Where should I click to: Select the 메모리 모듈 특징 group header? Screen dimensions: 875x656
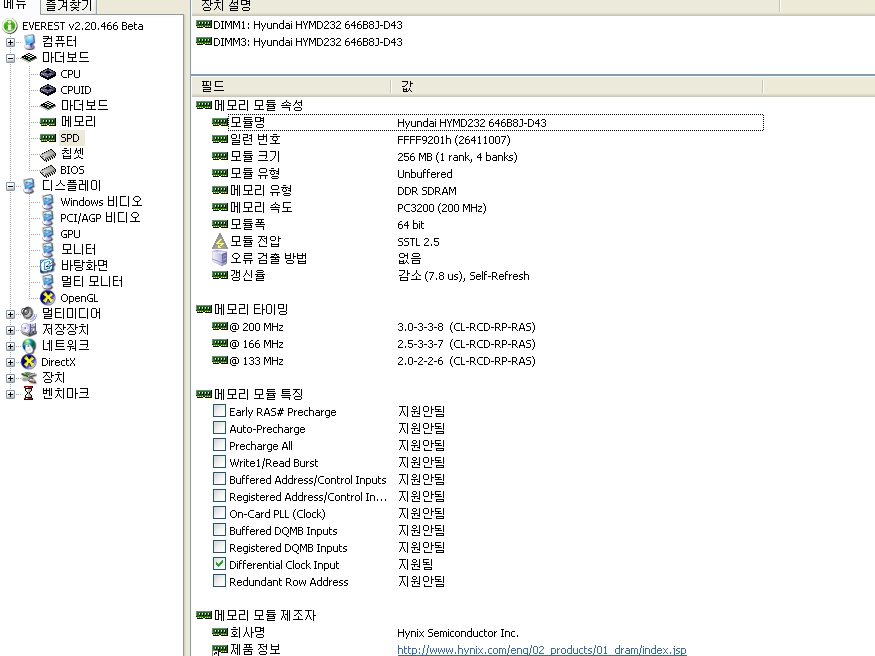point(250,394)
